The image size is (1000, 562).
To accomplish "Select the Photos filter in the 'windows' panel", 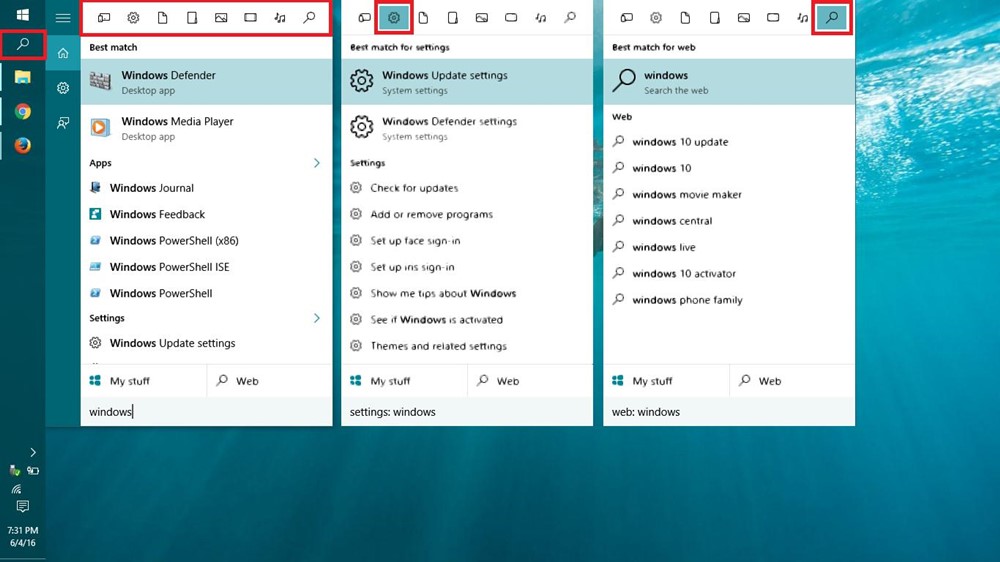I will click(221, 18).
